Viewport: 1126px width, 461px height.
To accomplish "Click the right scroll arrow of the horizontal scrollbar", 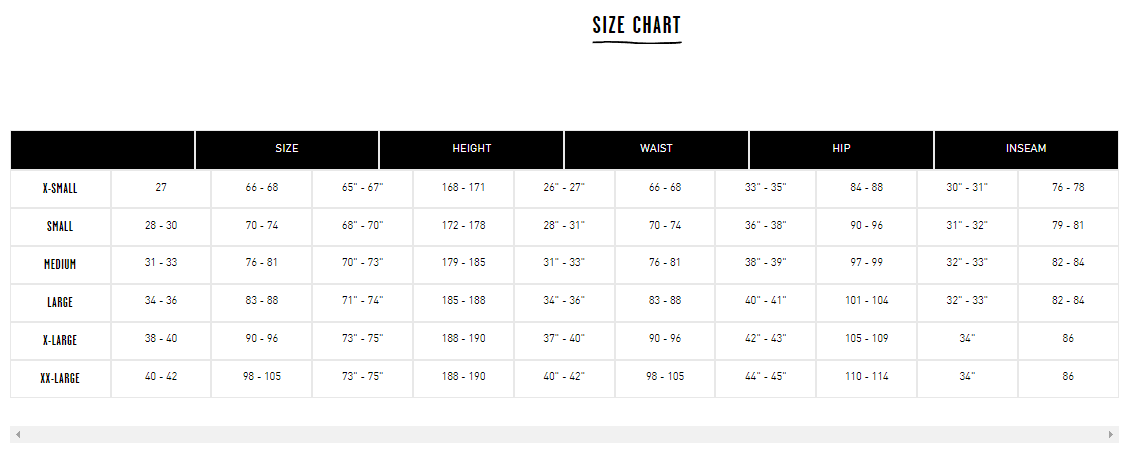I will click(1111, 434).
